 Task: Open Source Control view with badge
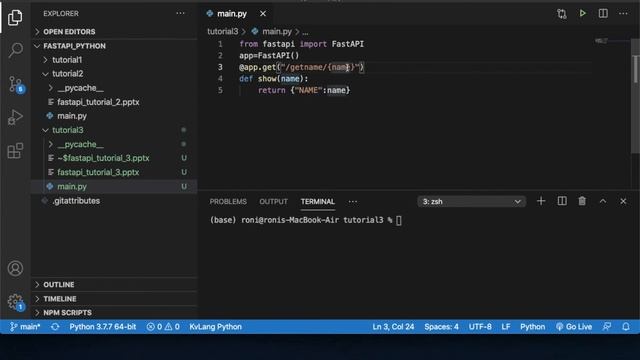coord(16,84)
